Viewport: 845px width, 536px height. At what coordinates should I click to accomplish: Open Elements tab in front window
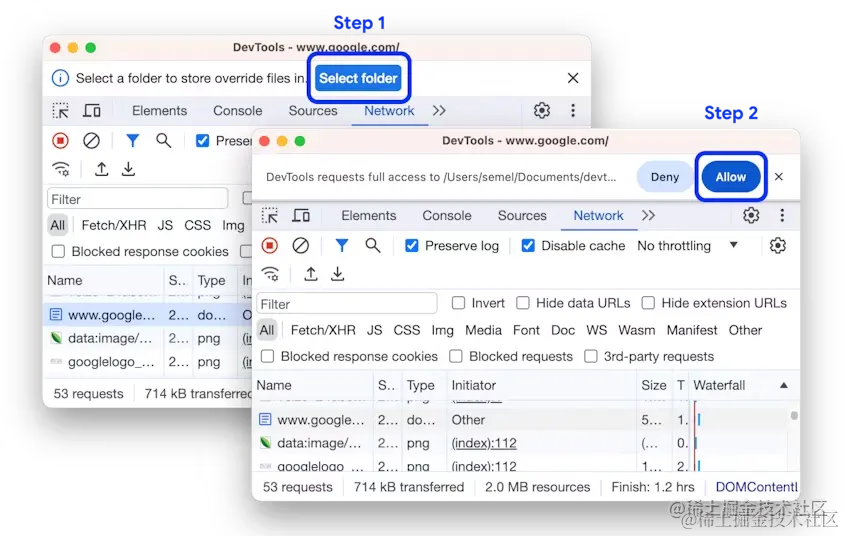[x=369, y=215]
